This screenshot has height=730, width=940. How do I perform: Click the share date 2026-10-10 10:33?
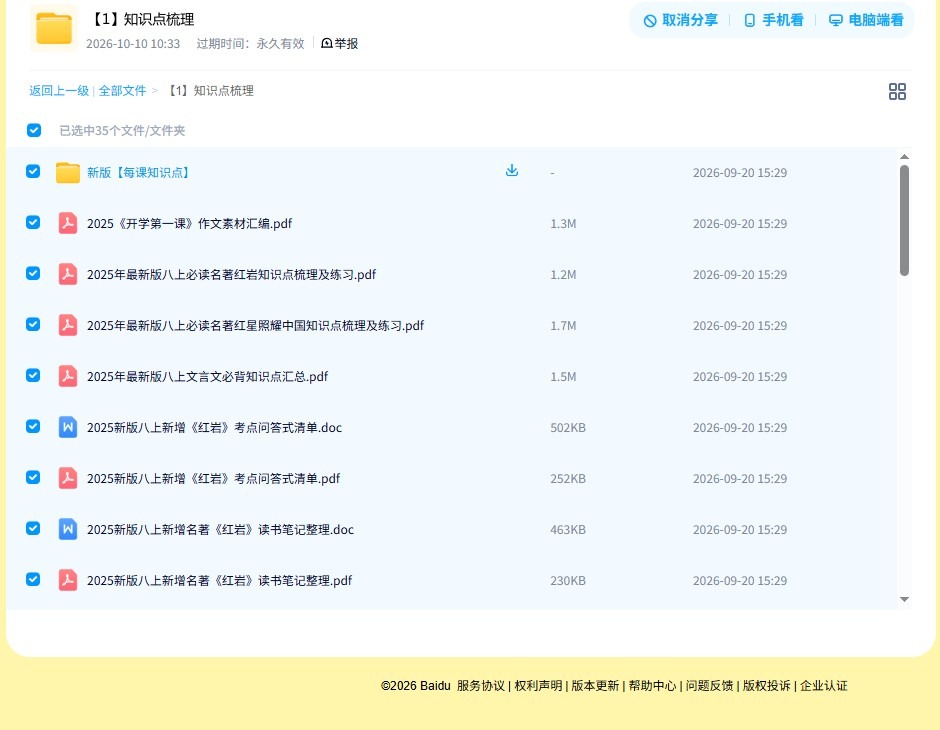pos(133,43)
